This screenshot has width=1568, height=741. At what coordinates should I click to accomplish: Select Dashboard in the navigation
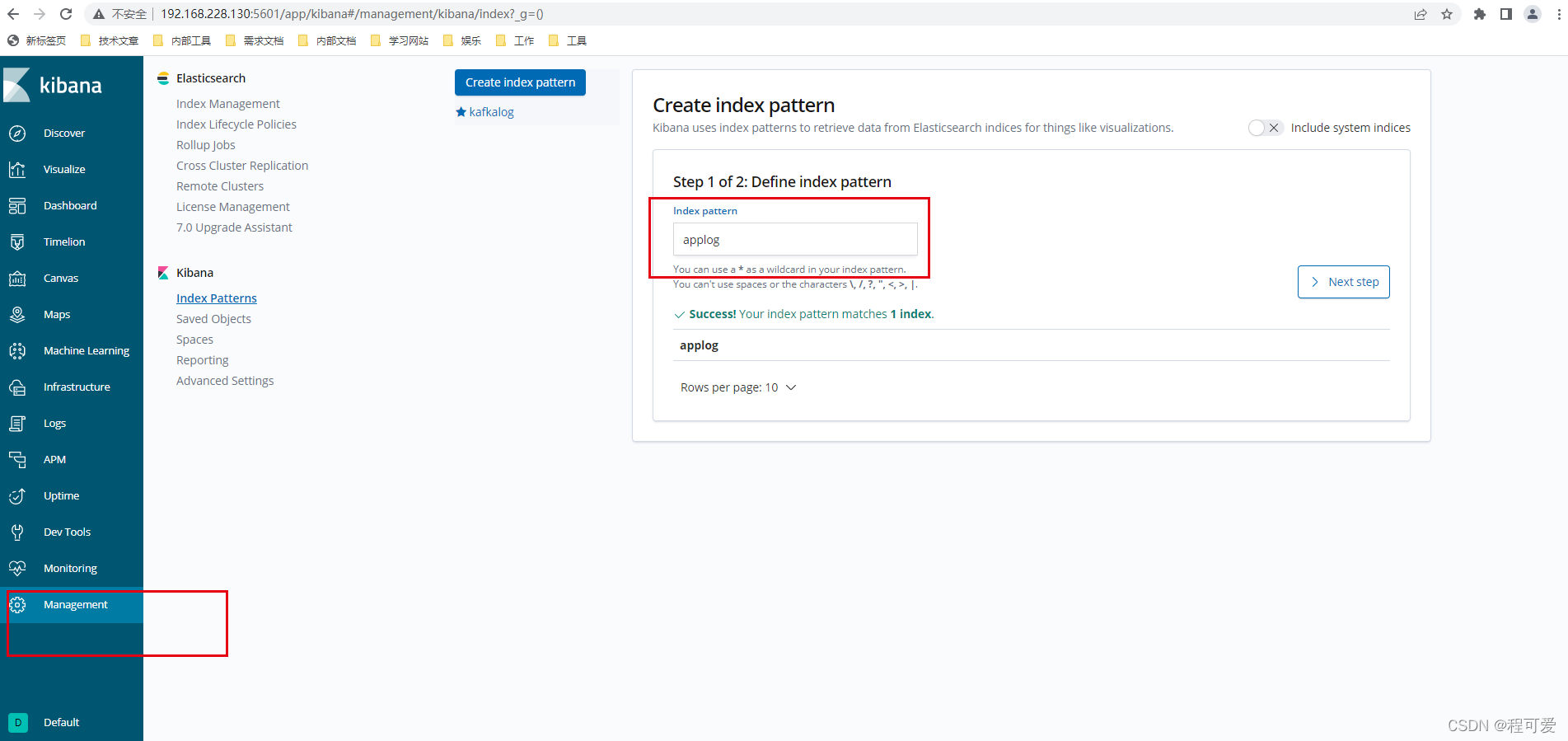click(70, 206)
